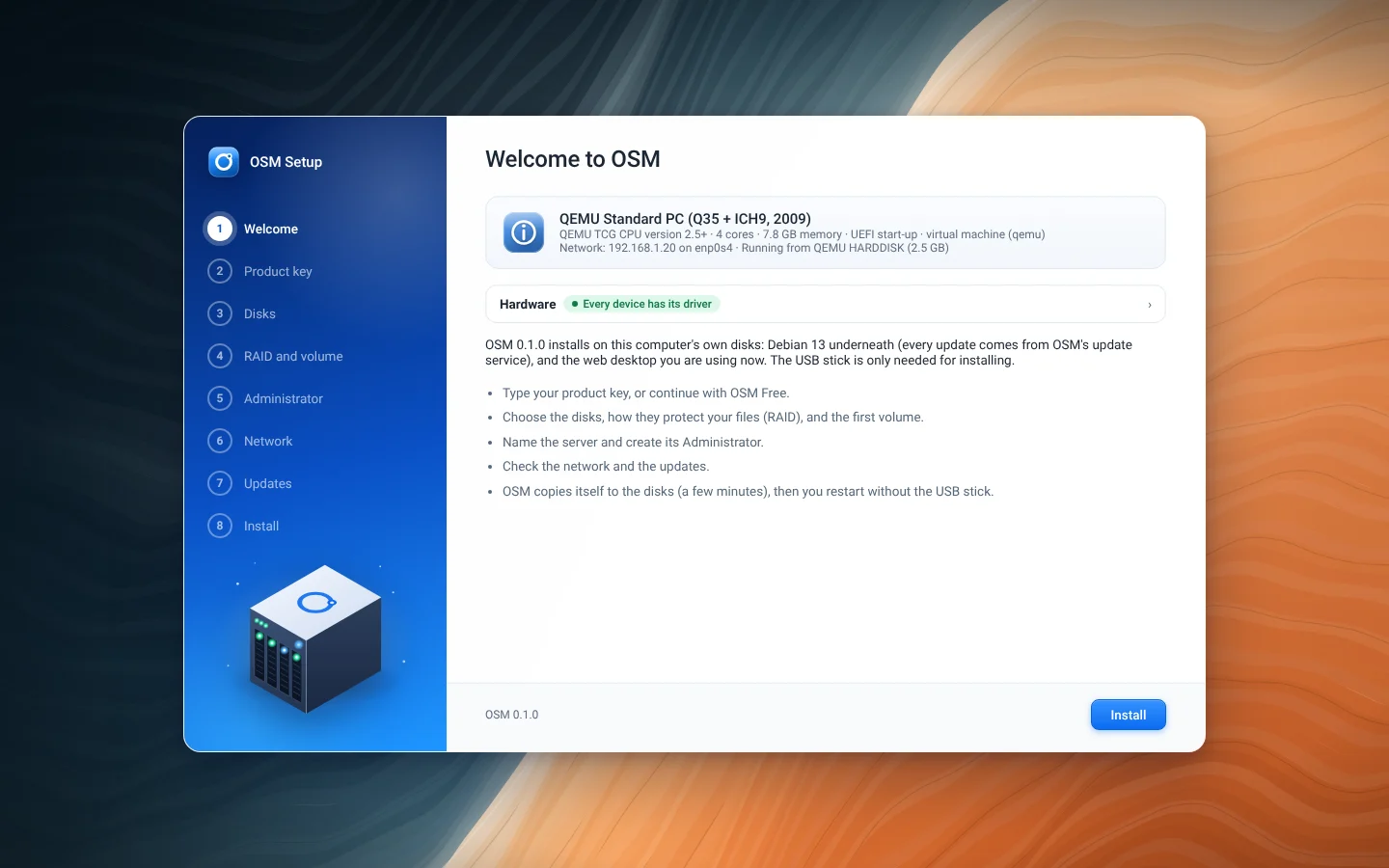Jump to the Network step
The height and width of the screenshot is (868, 1389).
tap(268, 441)
